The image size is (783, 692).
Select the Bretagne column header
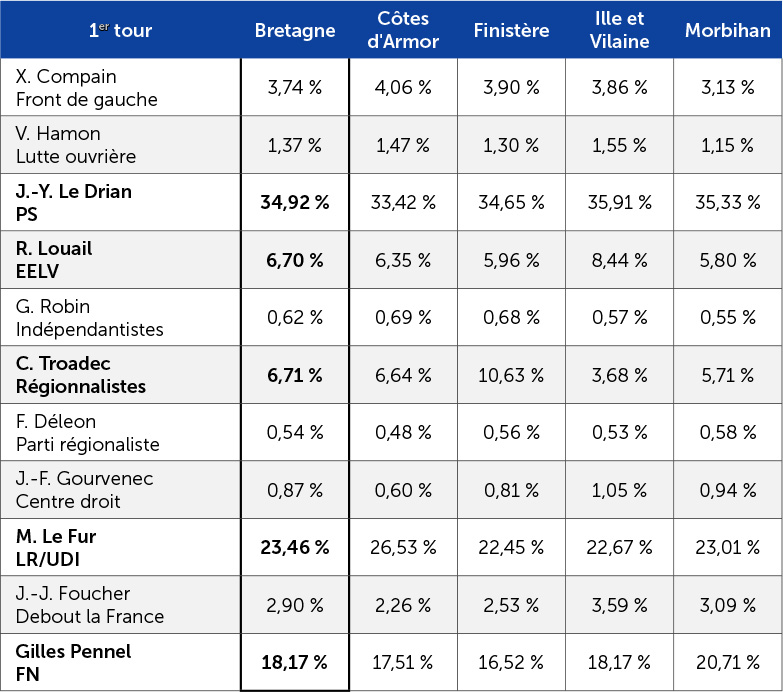[295, 30]
